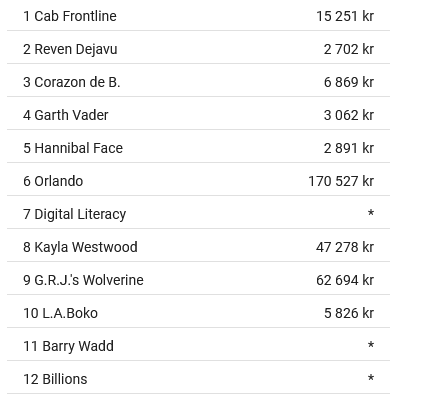
Task: Click the asterisk on the Billions row
Action: tap(371, 378)
